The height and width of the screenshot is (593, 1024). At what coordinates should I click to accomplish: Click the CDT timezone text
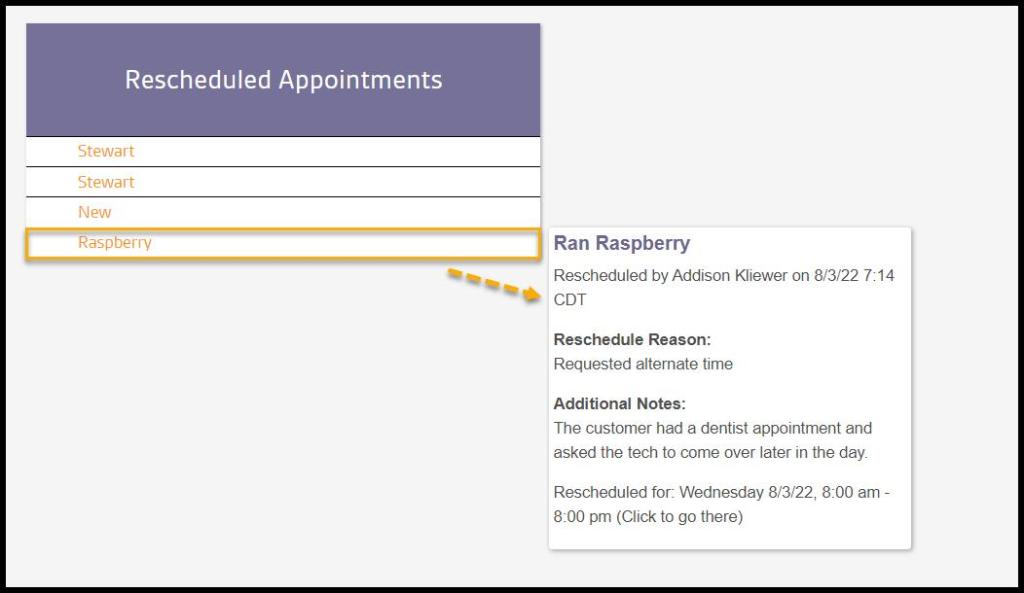570,299
